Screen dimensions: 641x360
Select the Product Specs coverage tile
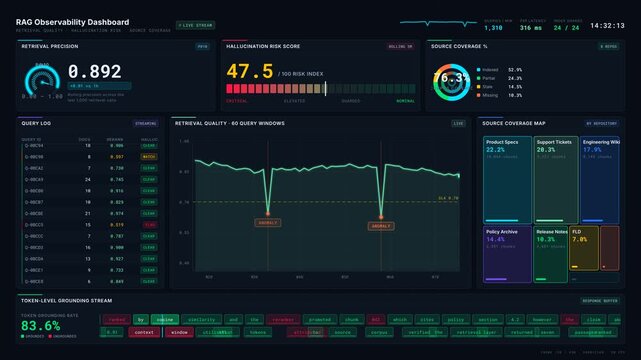click(x=507, y=180)
